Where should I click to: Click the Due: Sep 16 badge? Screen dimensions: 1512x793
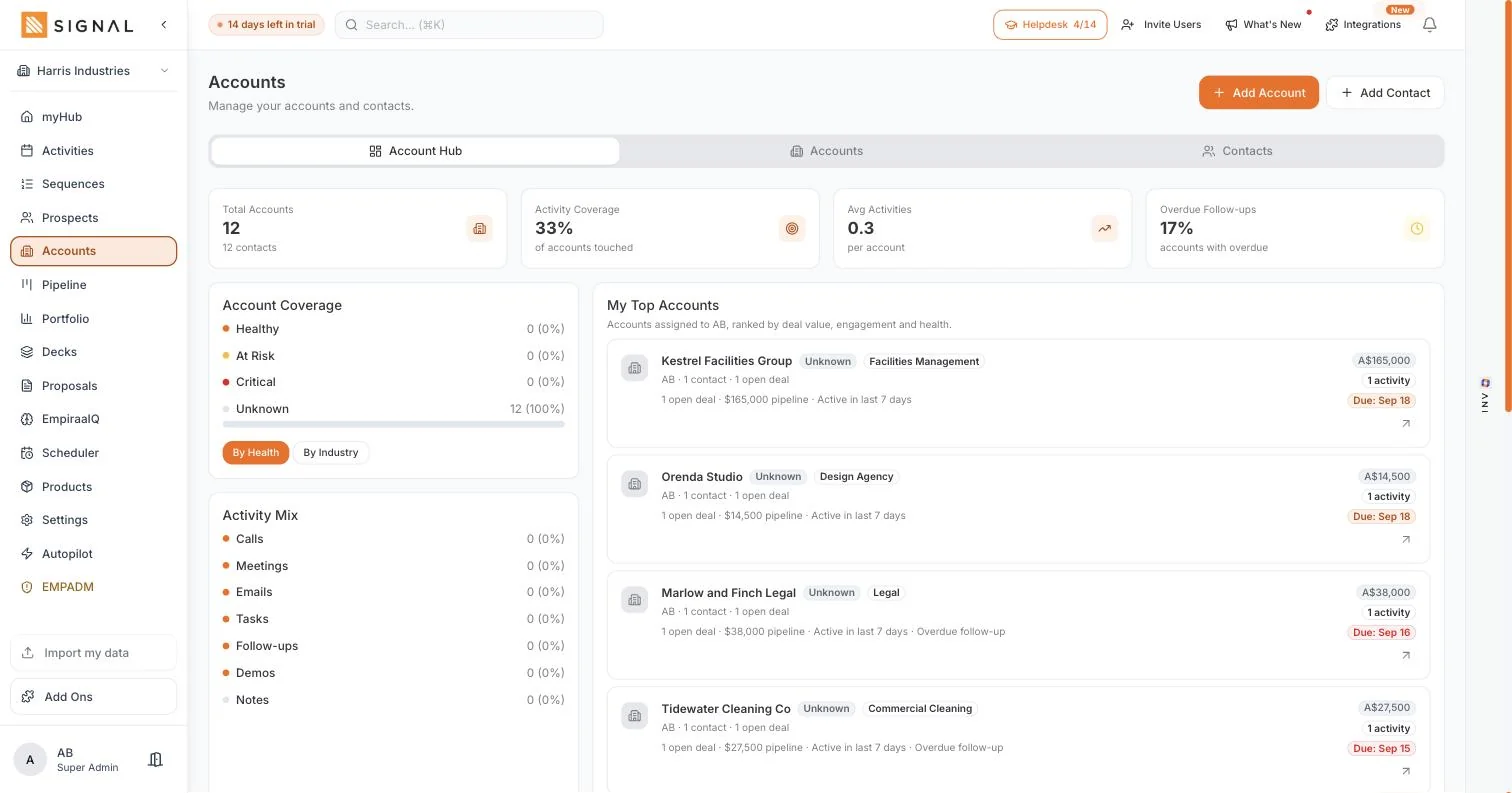click(1381, 633)
